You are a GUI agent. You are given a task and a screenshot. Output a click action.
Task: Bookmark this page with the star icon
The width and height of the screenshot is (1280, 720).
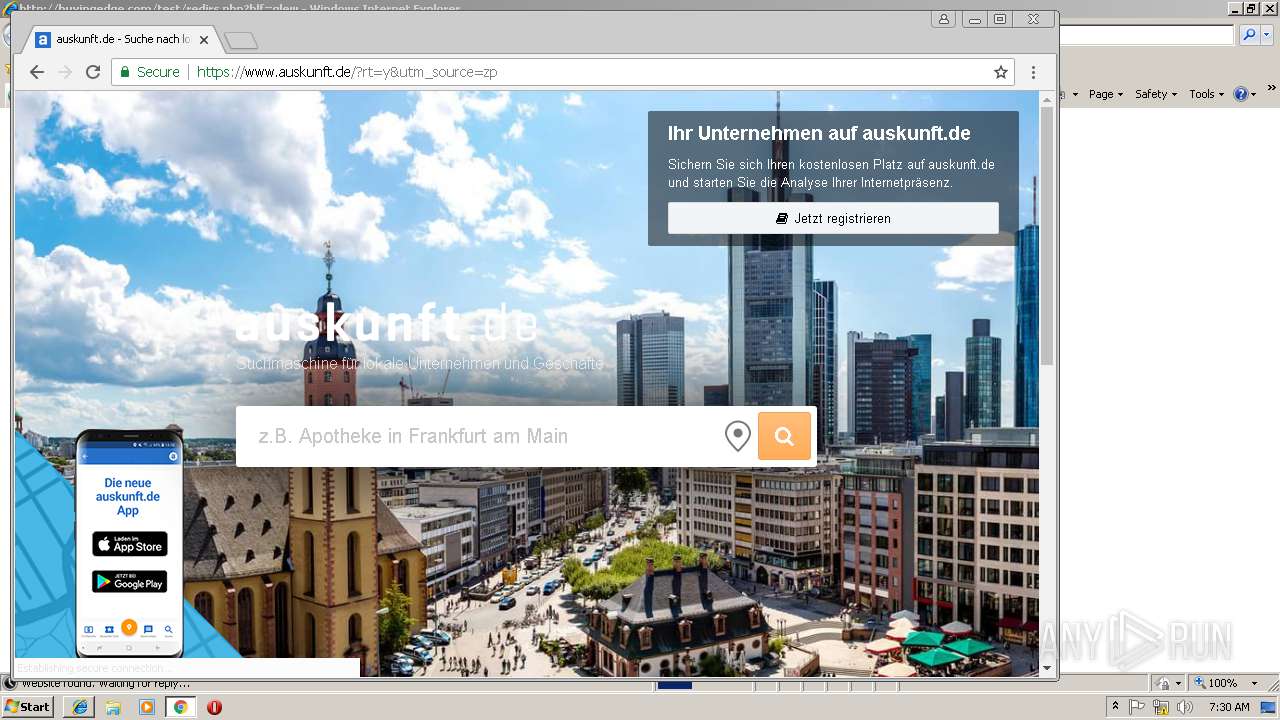[1000, 72]
